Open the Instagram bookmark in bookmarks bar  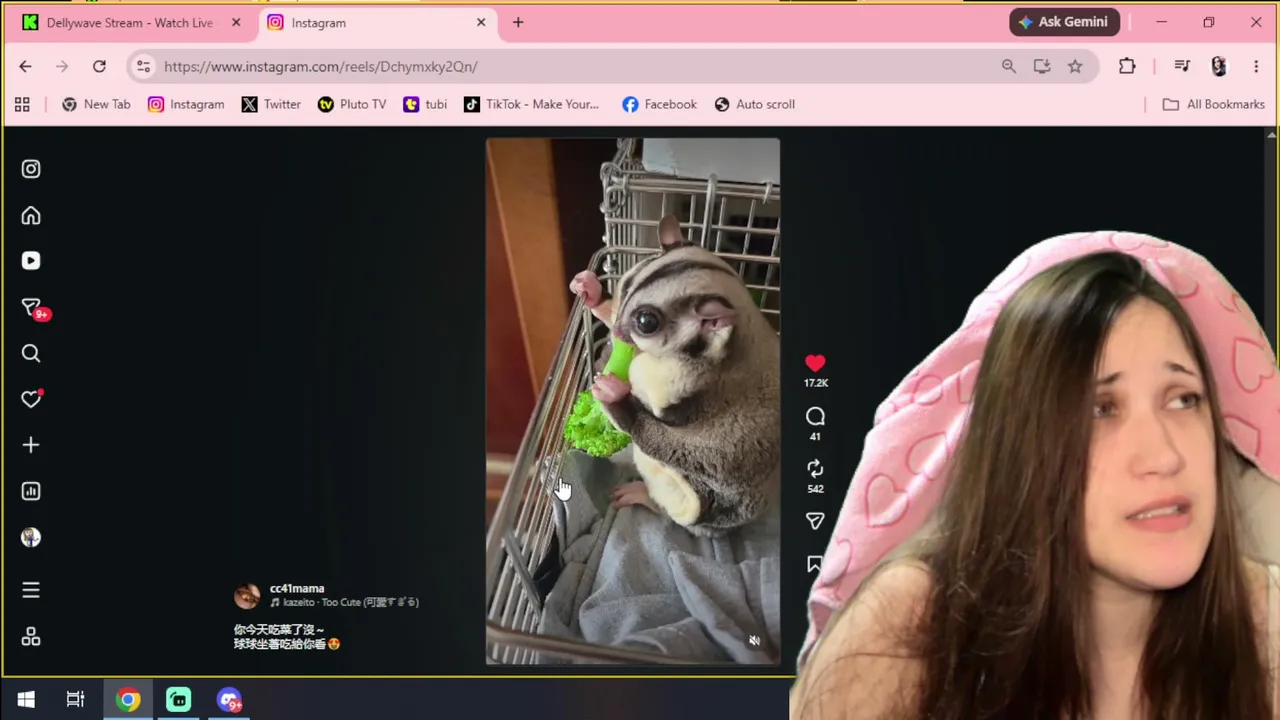[x=186, y=104]
